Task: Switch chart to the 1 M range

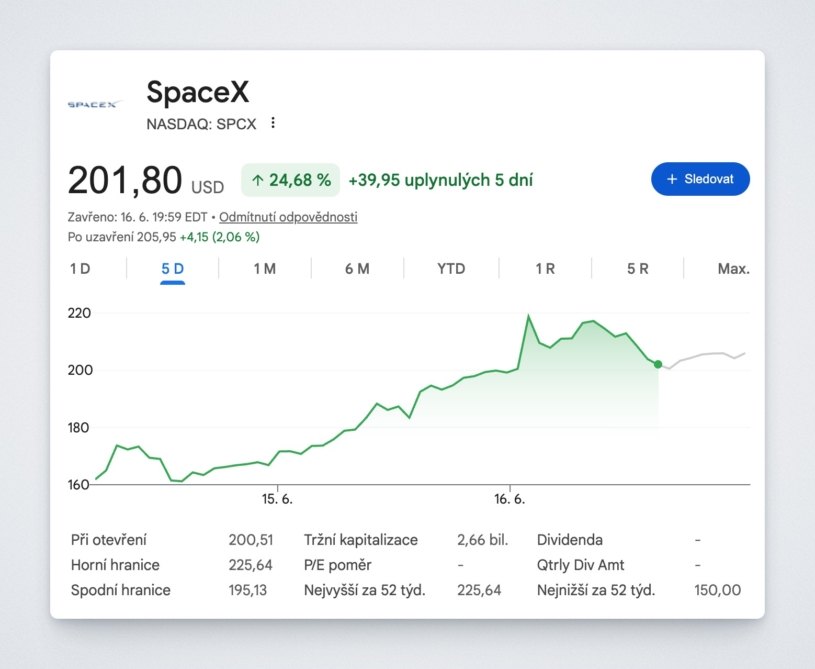Action: [265, 269]
